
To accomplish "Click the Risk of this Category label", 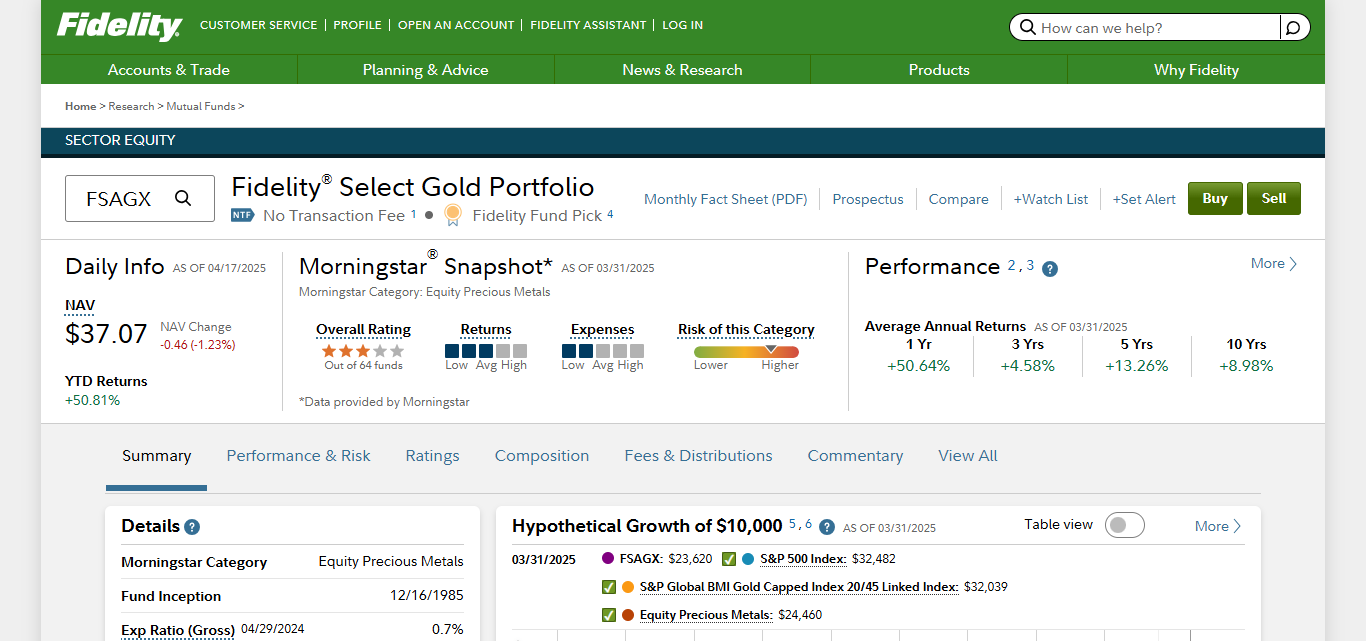I will 746,330.
